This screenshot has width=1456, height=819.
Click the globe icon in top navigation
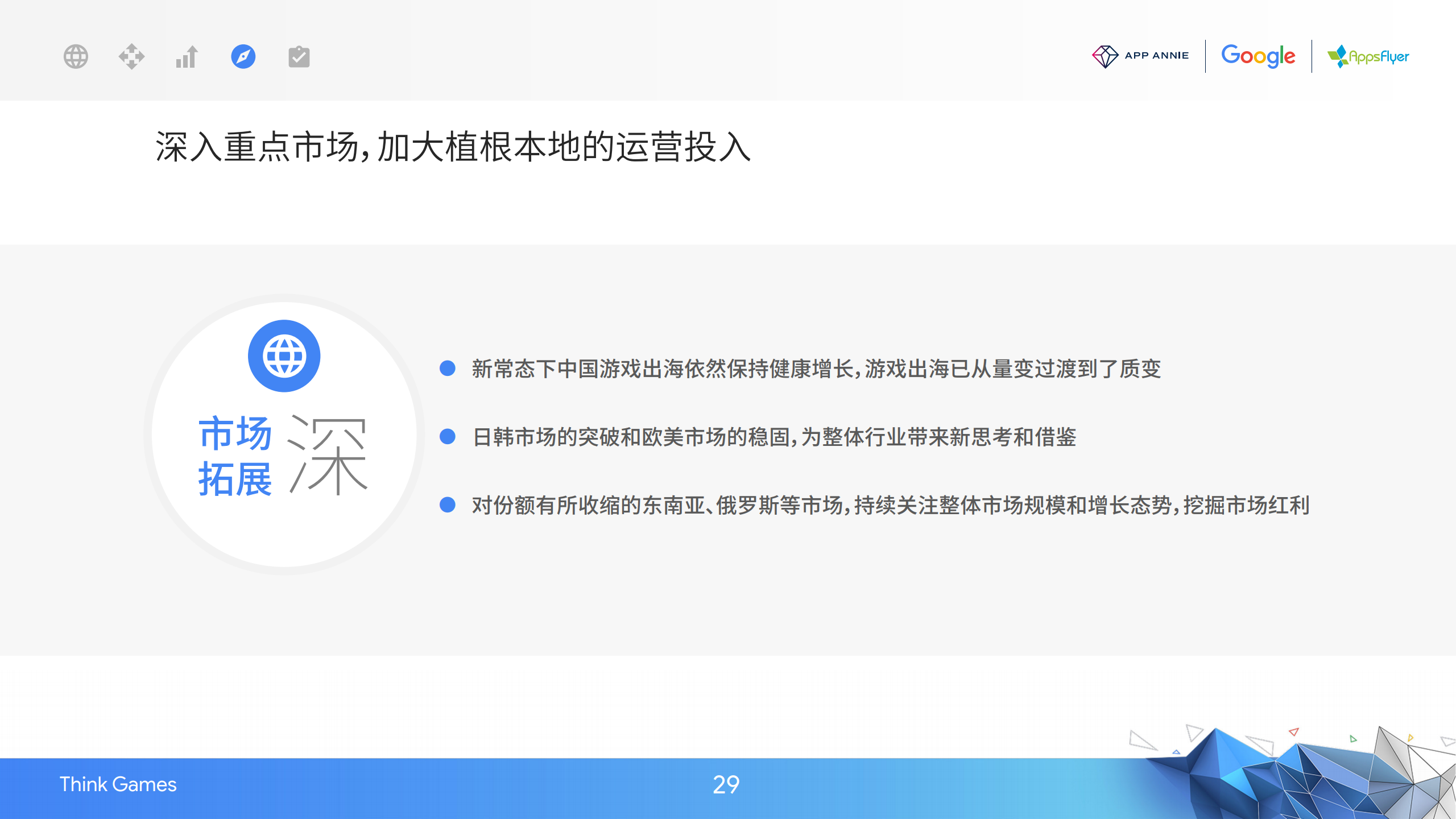(x=76, y=56)
